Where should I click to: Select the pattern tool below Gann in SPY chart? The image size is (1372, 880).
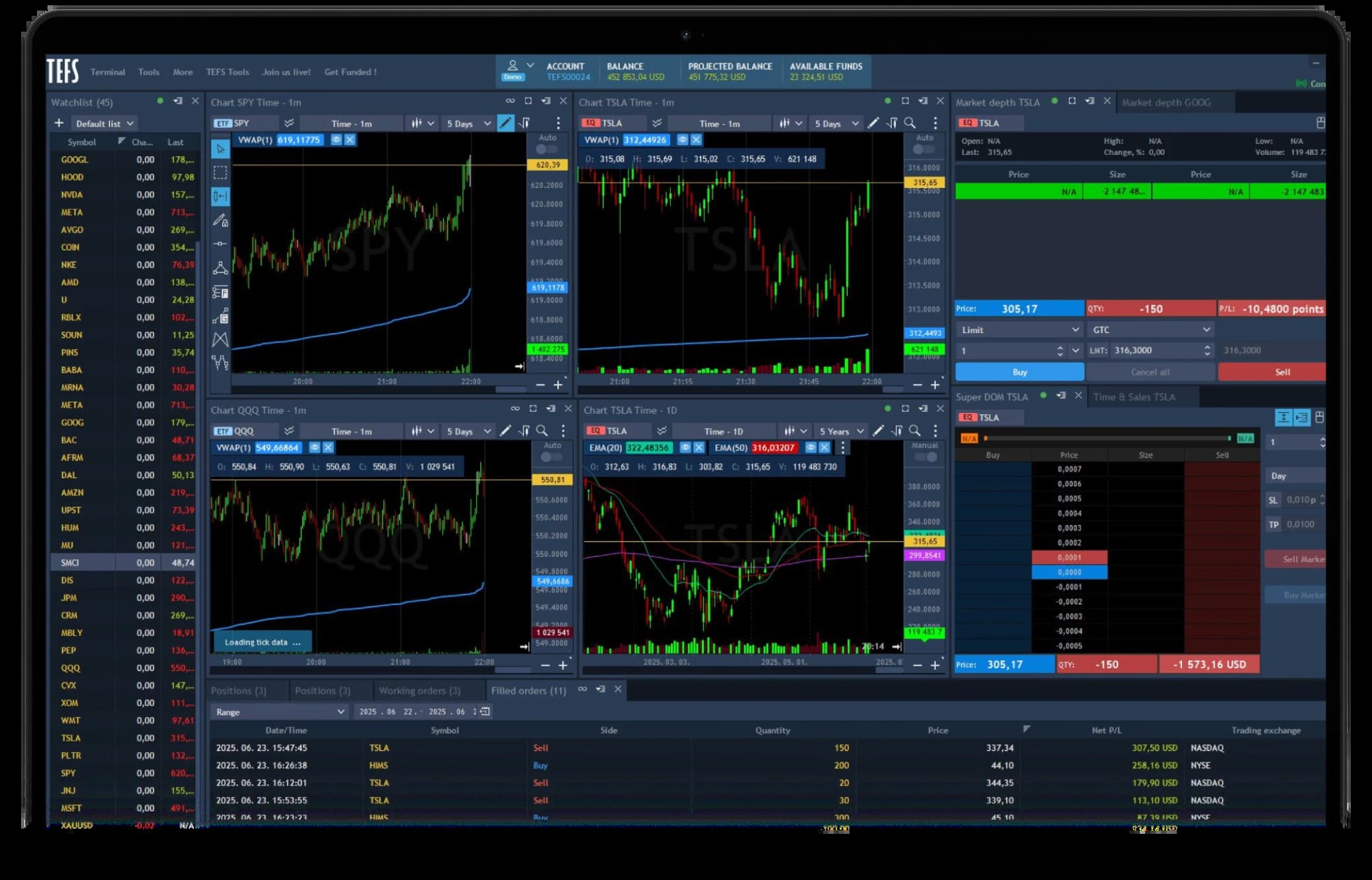tap(220, 339)
